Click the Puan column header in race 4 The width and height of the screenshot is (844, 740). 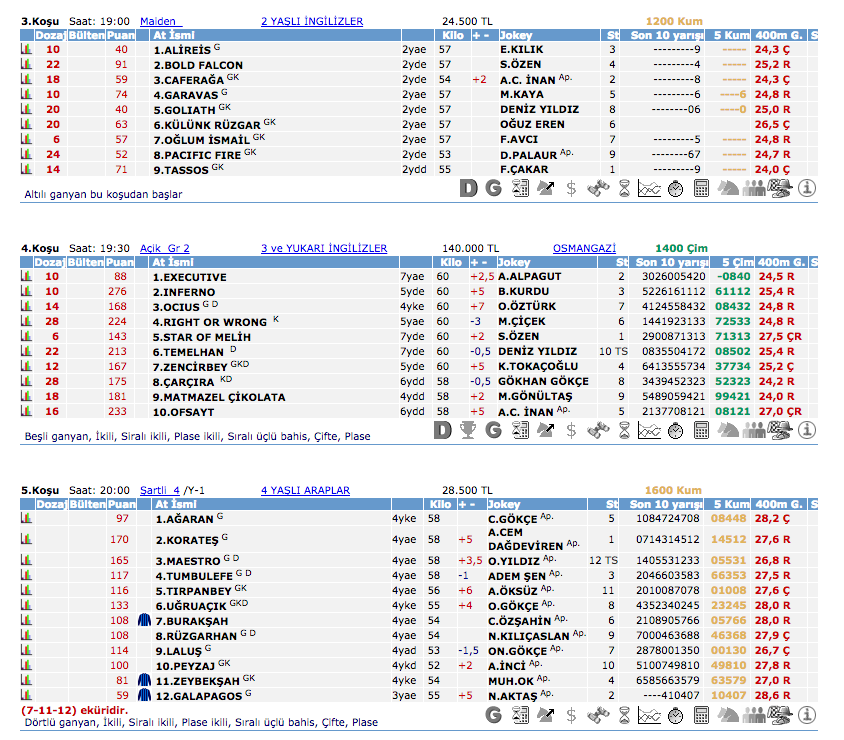pos(121,262)
